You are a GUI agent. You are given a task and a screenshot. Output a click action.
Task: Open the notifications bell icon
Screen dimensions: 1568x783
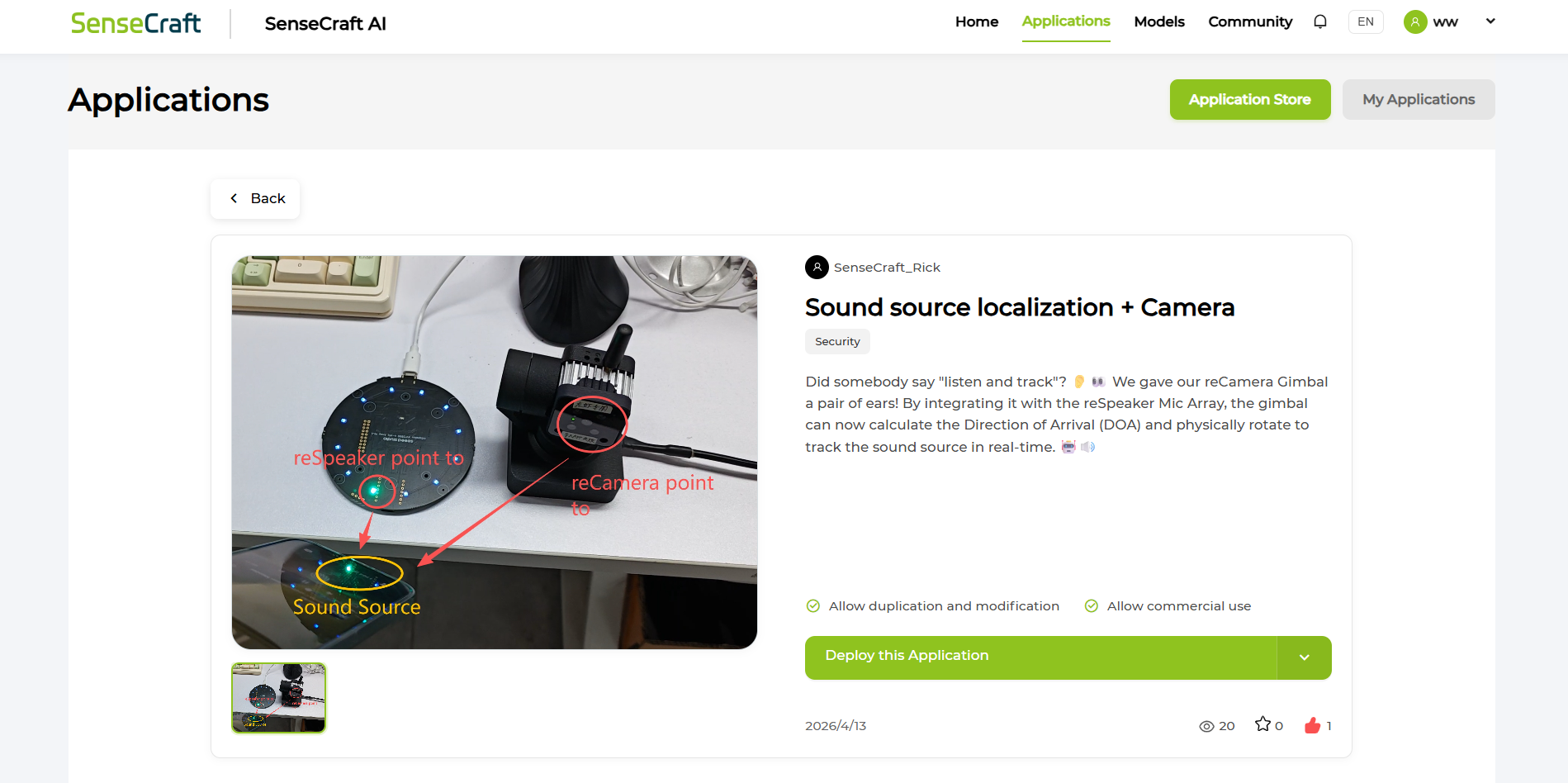[x=1320, y=21]
